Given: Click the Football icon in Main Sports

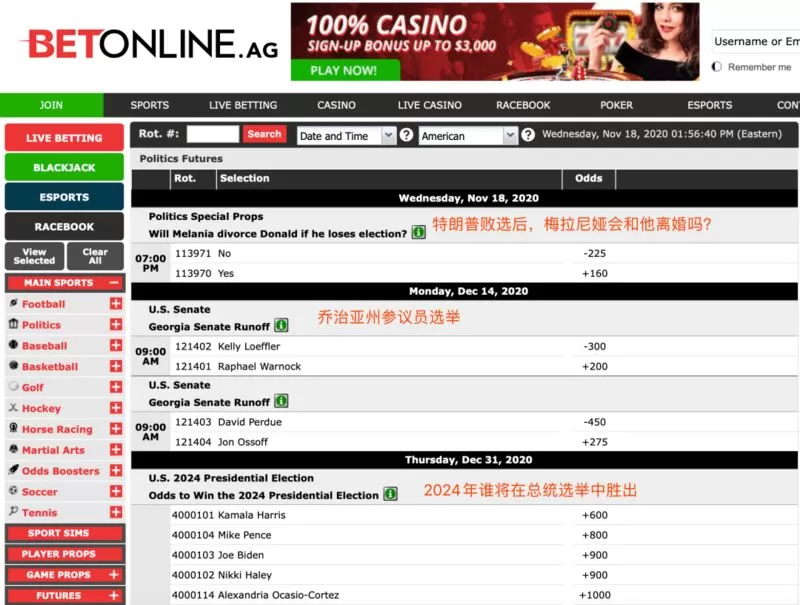Looking at the screenshot, I should coord(14,303).
